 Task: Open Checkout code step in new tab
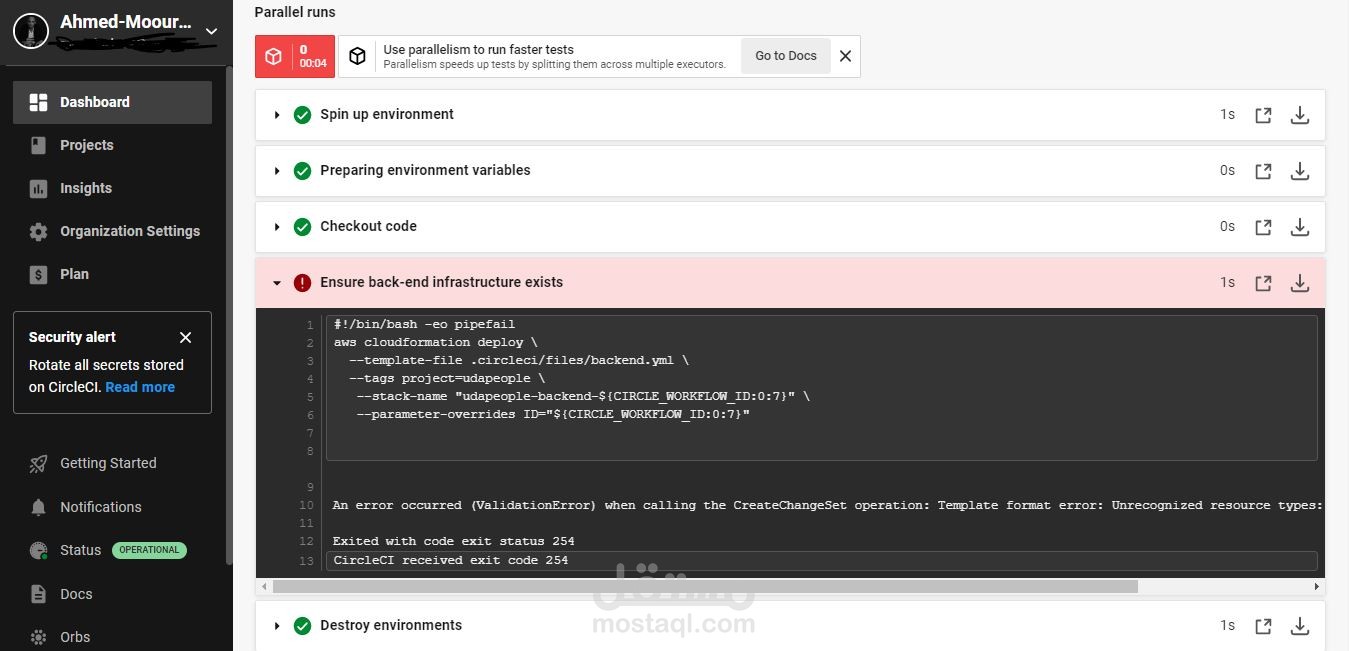click(x=1263, y=227)
